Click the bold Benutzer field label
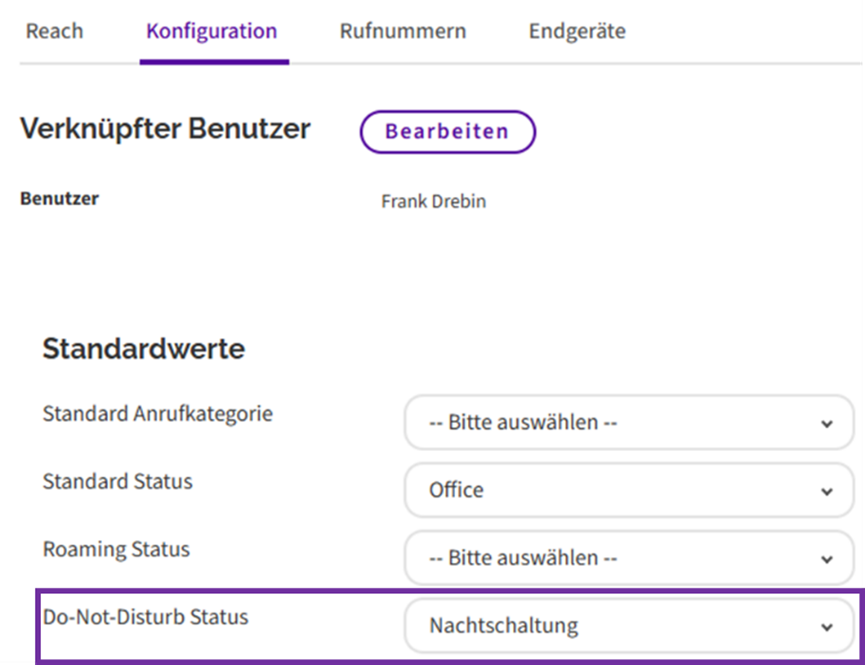Image resolution: width=865 pixels, height=665 pixels. tap(59, 198)
